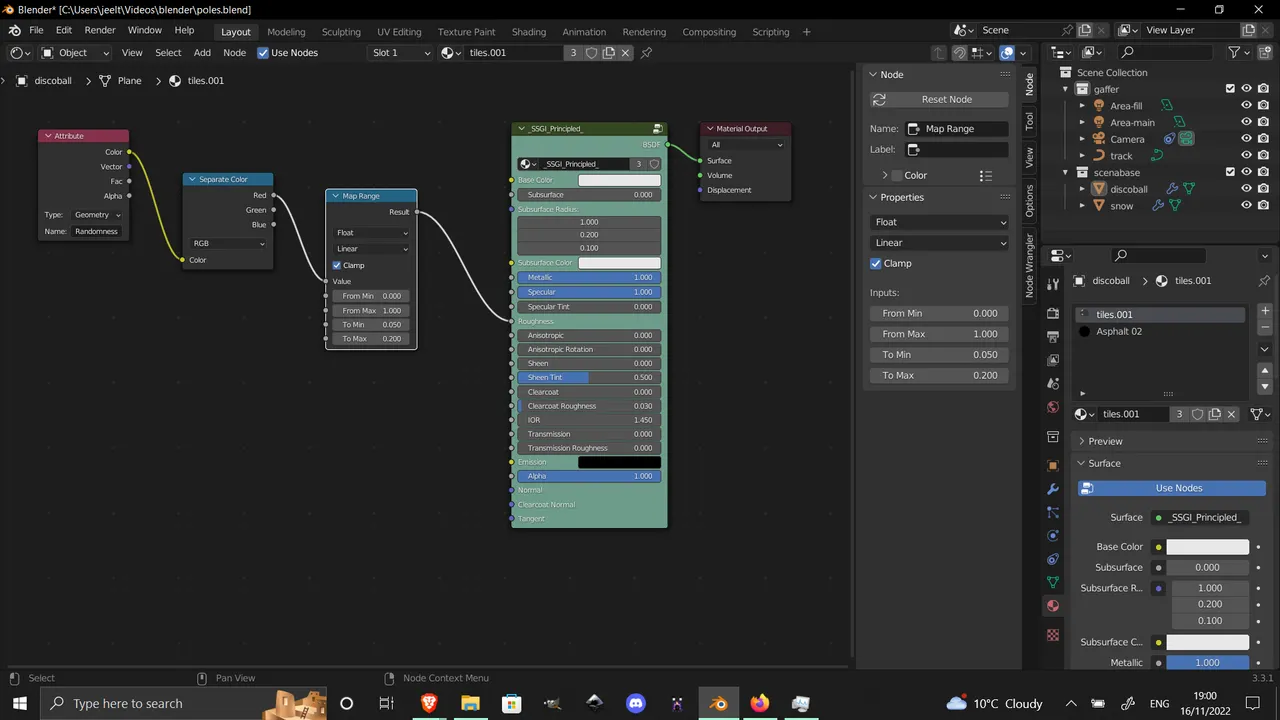Switch to the Compositing workspace tab
1280x720 pixels.
(709, 32)
